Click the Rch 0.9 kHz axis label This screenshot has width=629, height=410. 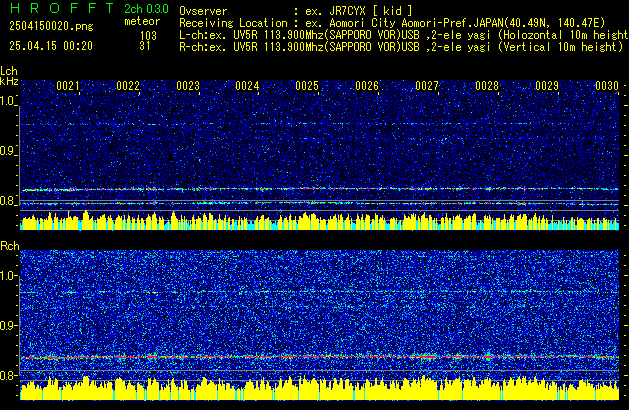[8, 325]
